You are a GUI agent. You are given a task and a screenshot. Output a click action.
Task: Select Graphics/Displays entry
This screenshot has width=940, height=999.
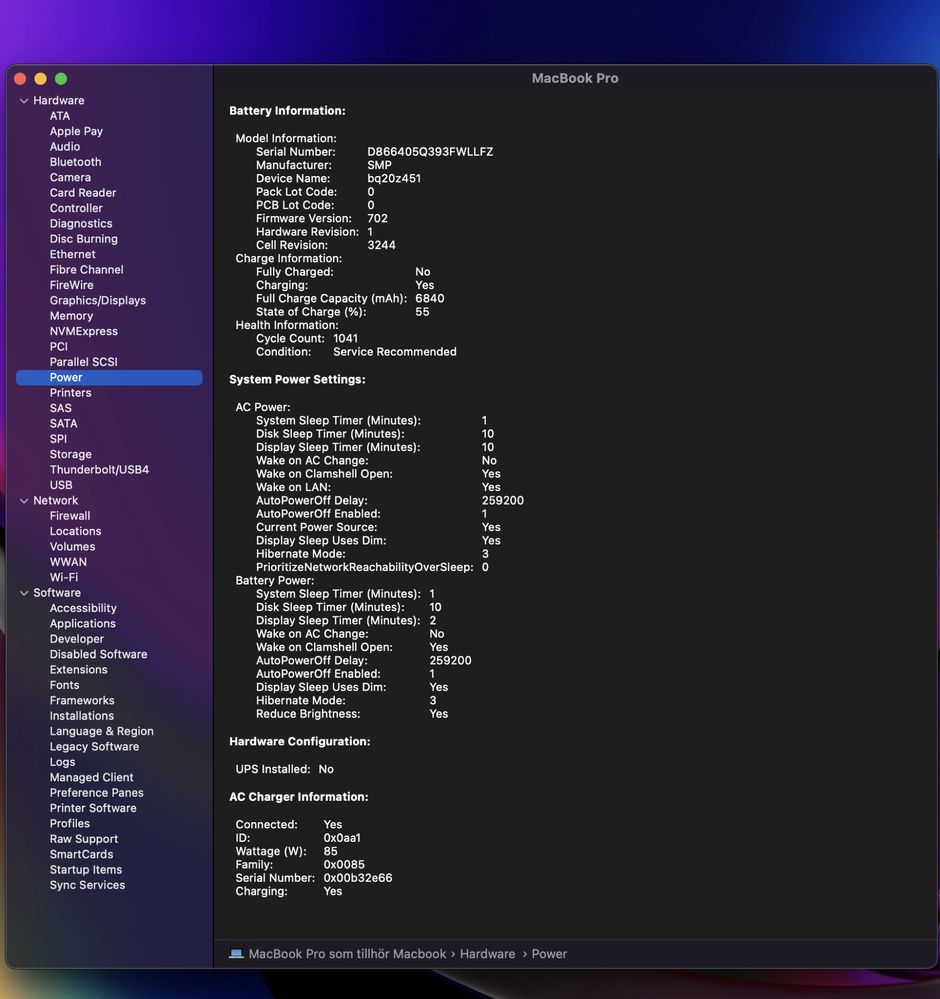click(x=98, y=301)
